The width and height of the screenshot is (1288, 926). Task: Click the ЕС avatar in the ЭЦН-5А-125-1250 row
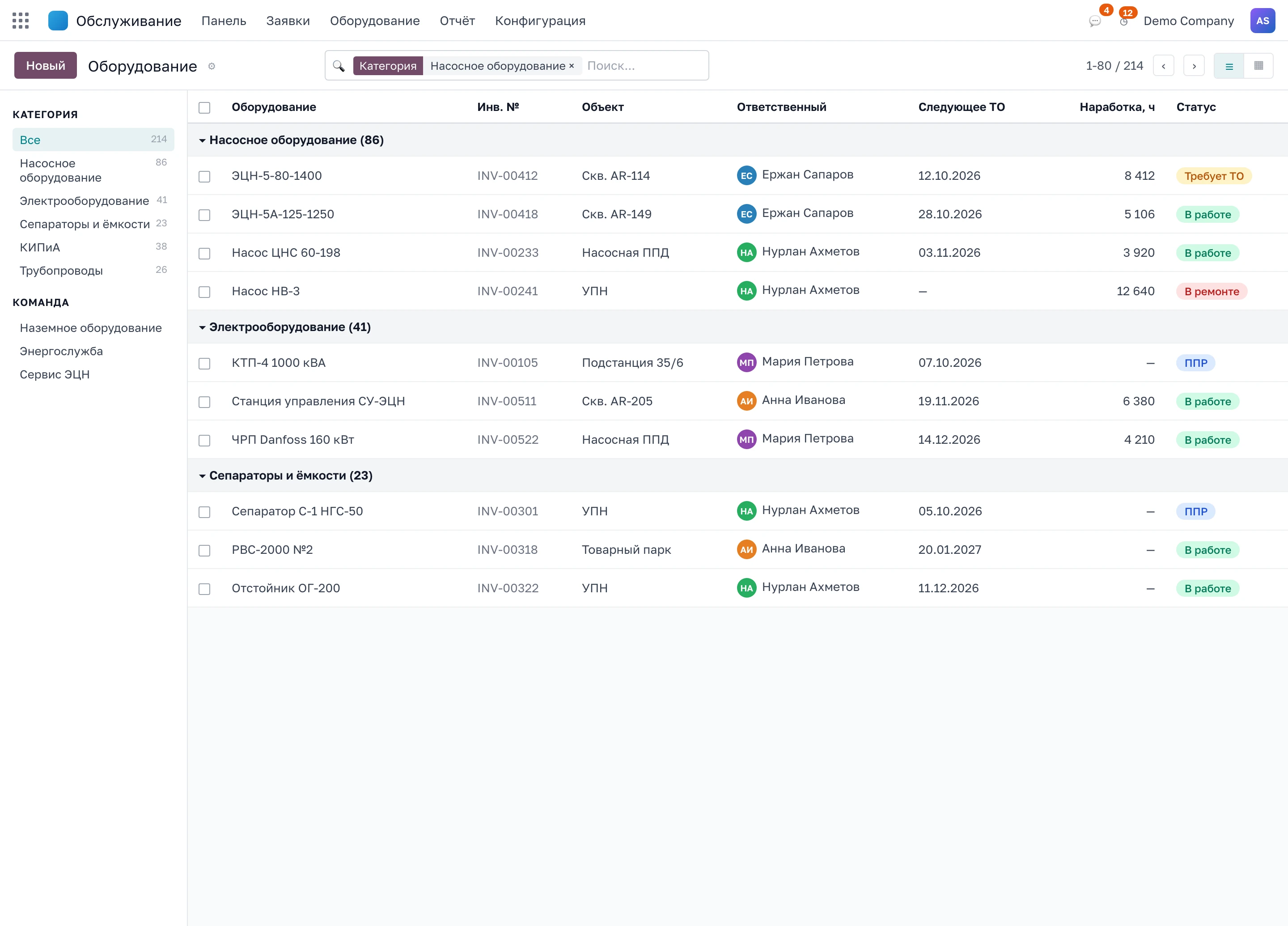(747, 214)
